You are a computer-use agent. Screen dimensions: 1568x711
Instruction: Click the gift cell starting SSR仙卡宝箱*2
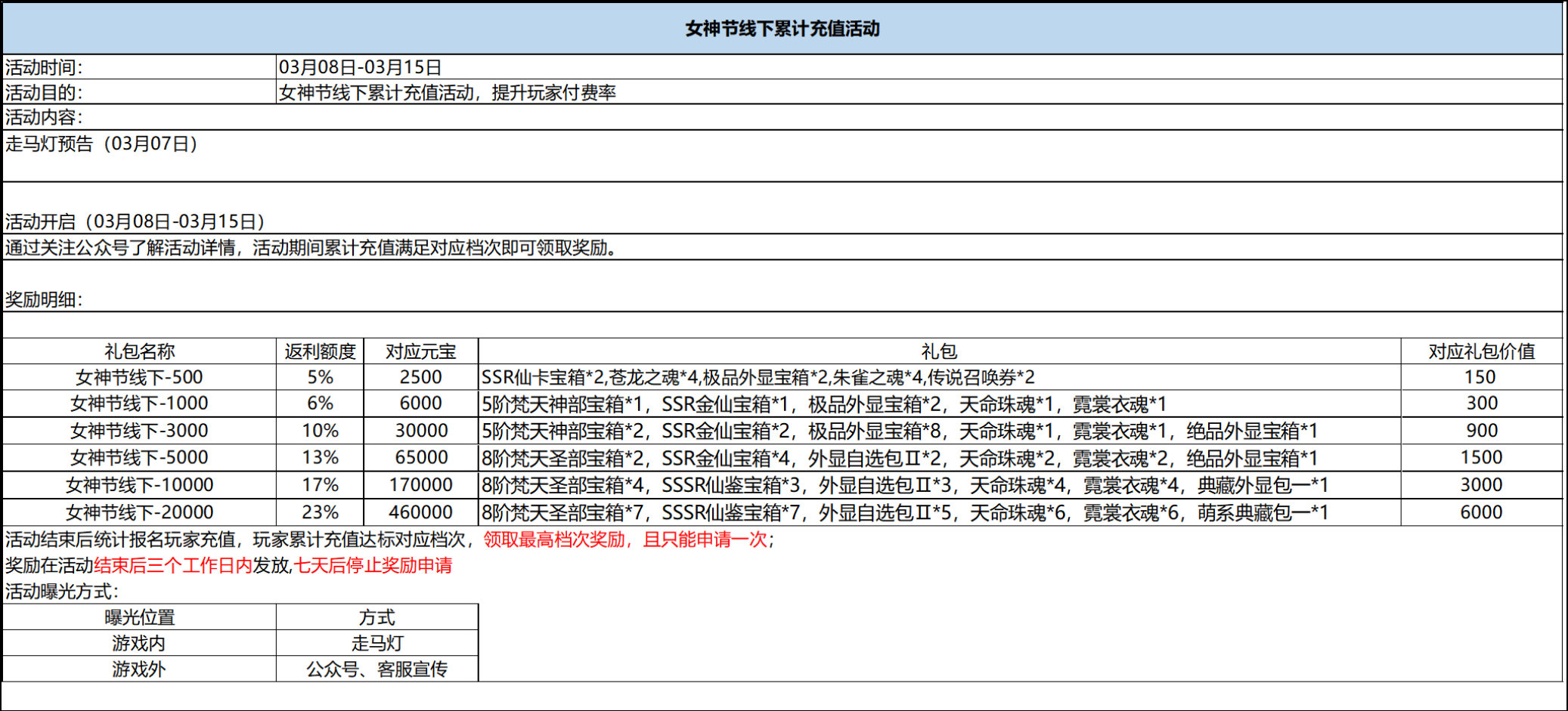pyautogui.click(x=940, y=377)
